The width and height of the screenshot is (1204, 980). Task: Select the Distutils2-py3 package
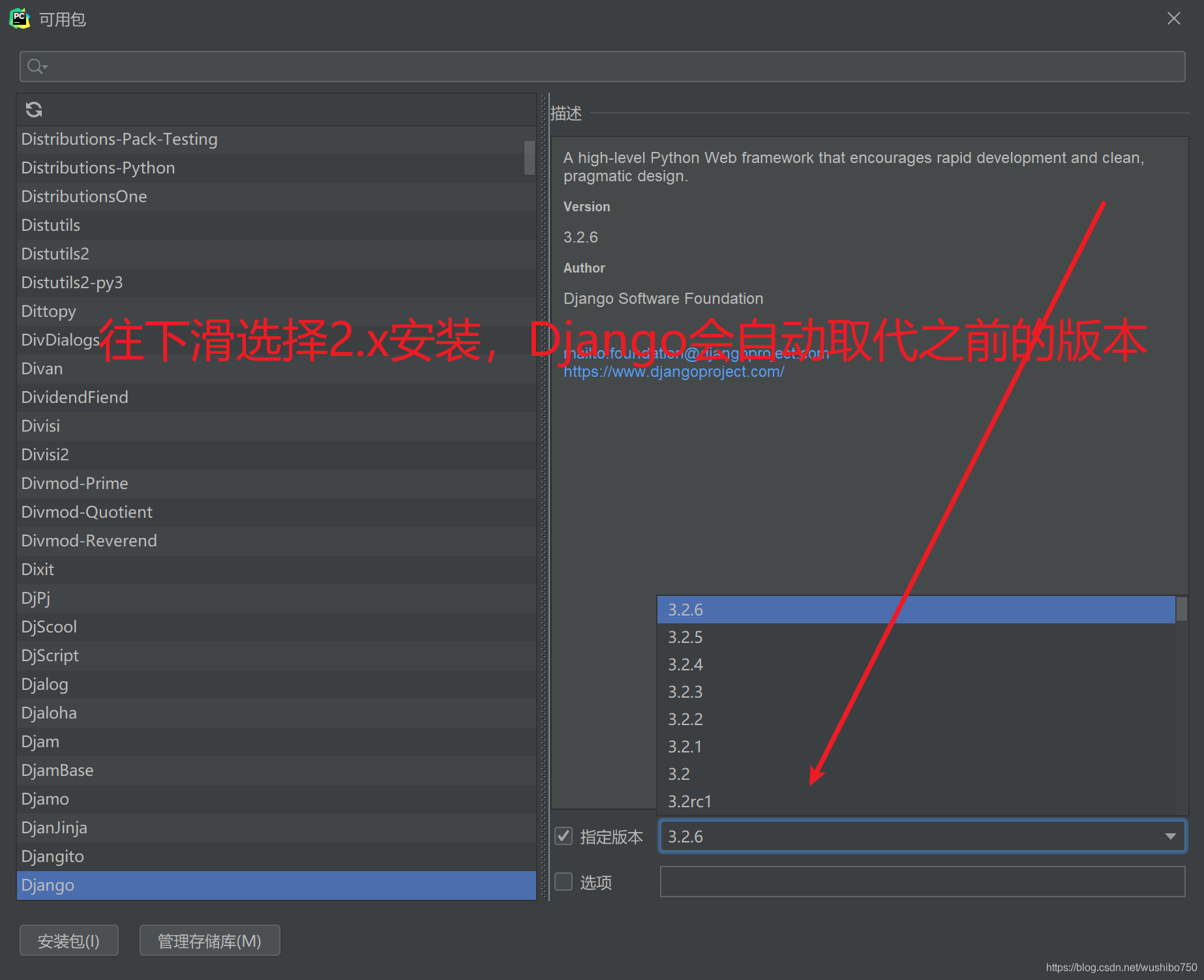[277, 283]
